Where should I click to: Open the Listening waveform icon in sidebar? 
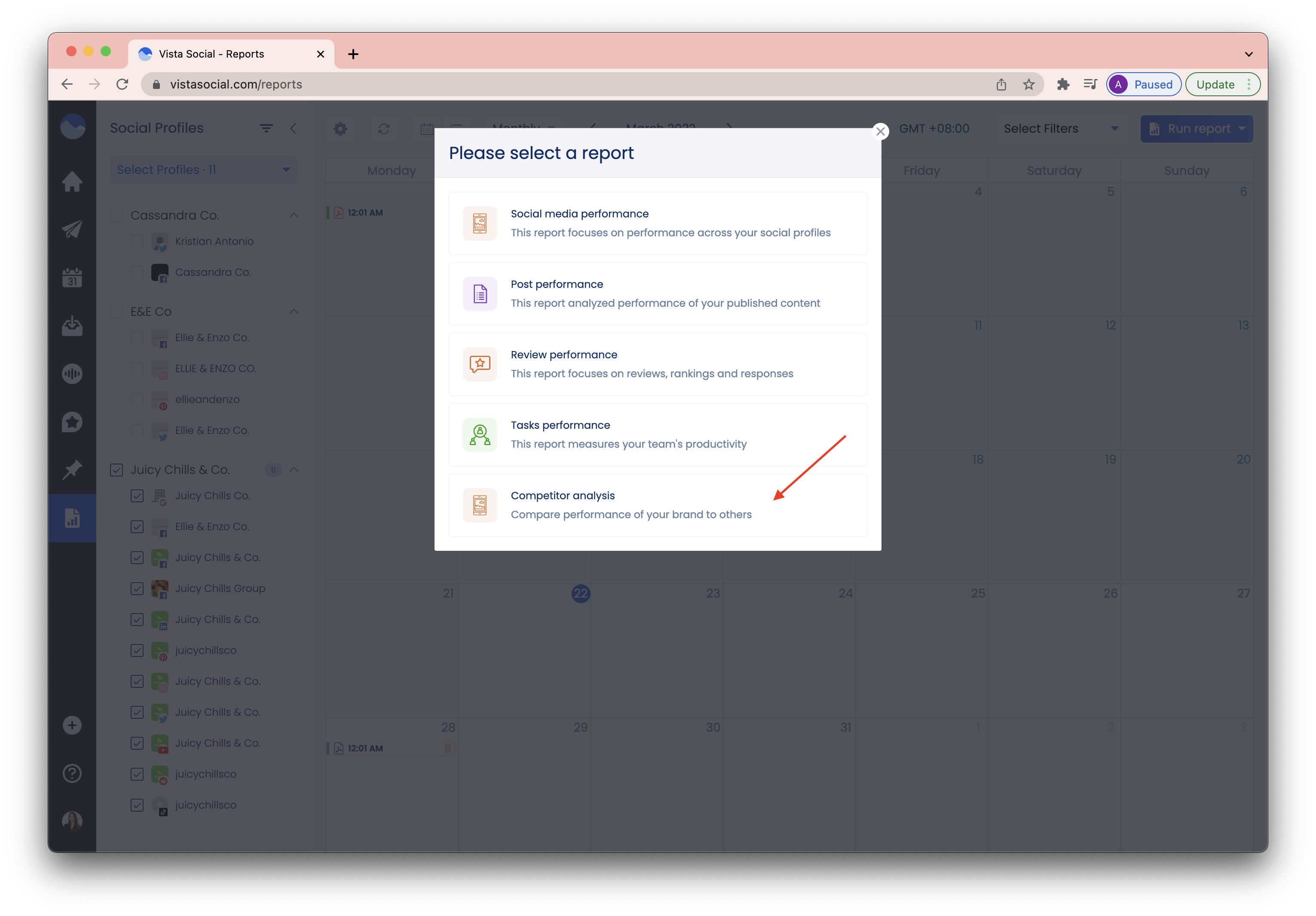click(x=72, y=374)
